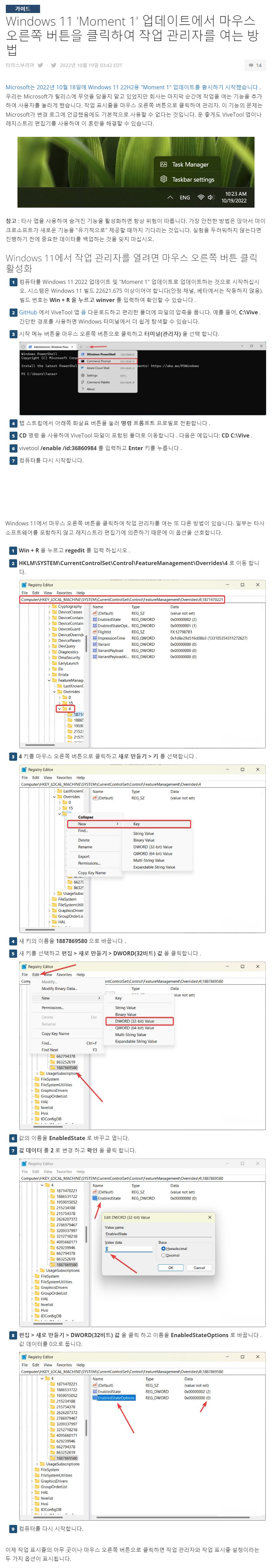
Task: Click the author name 타라스부리아
Action: coord(20,65)
